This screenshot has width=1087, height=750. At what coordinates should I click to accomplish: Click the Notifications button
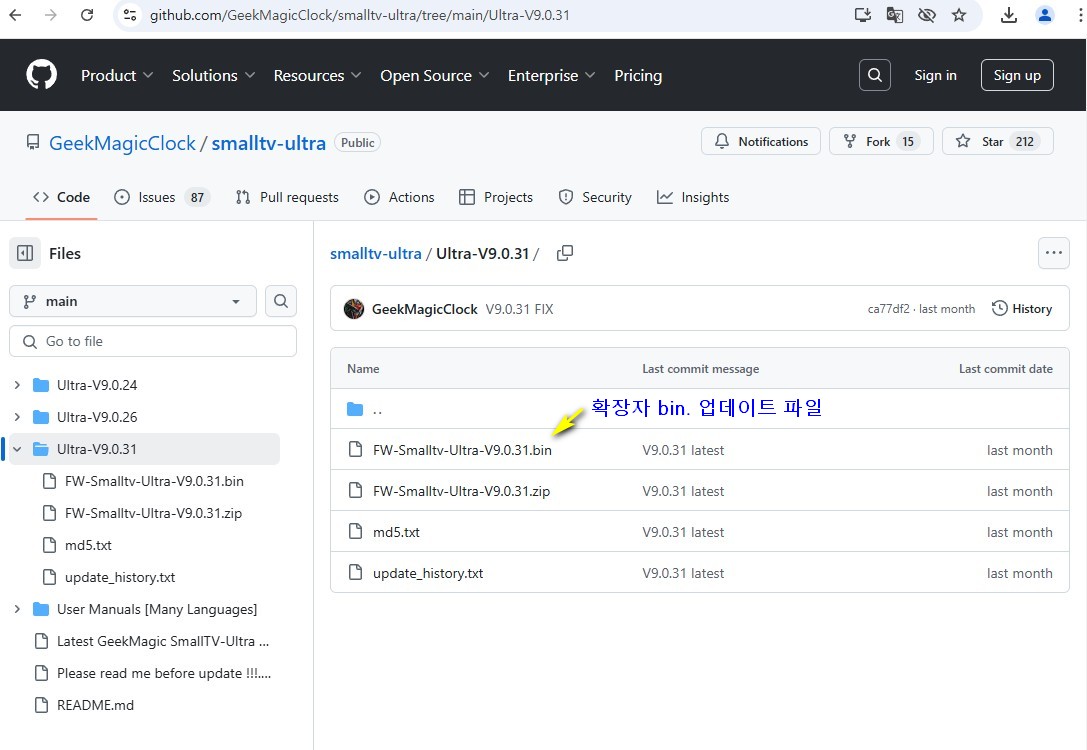(761, 141)
